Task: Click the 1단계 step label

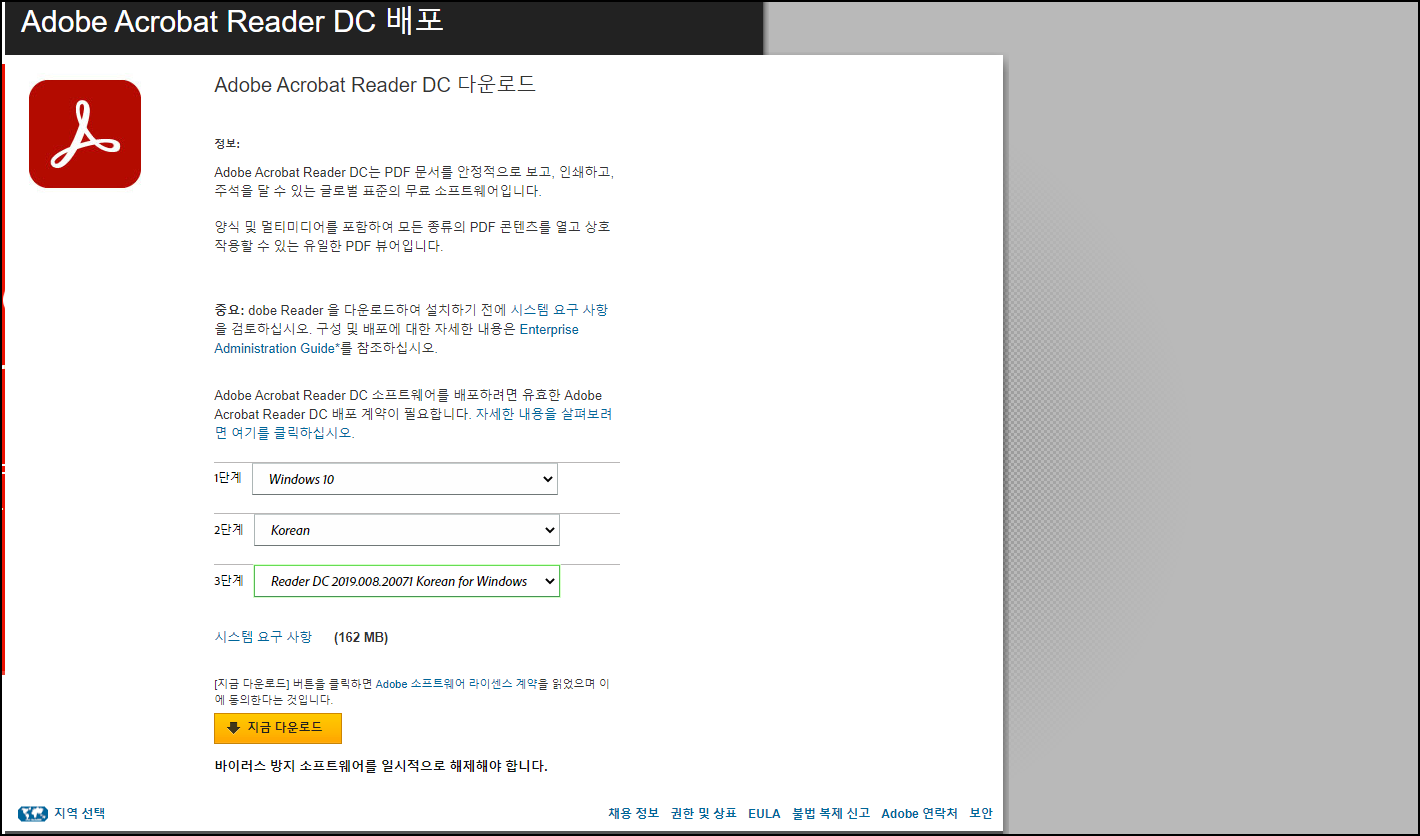Action: tap(228, 478)
